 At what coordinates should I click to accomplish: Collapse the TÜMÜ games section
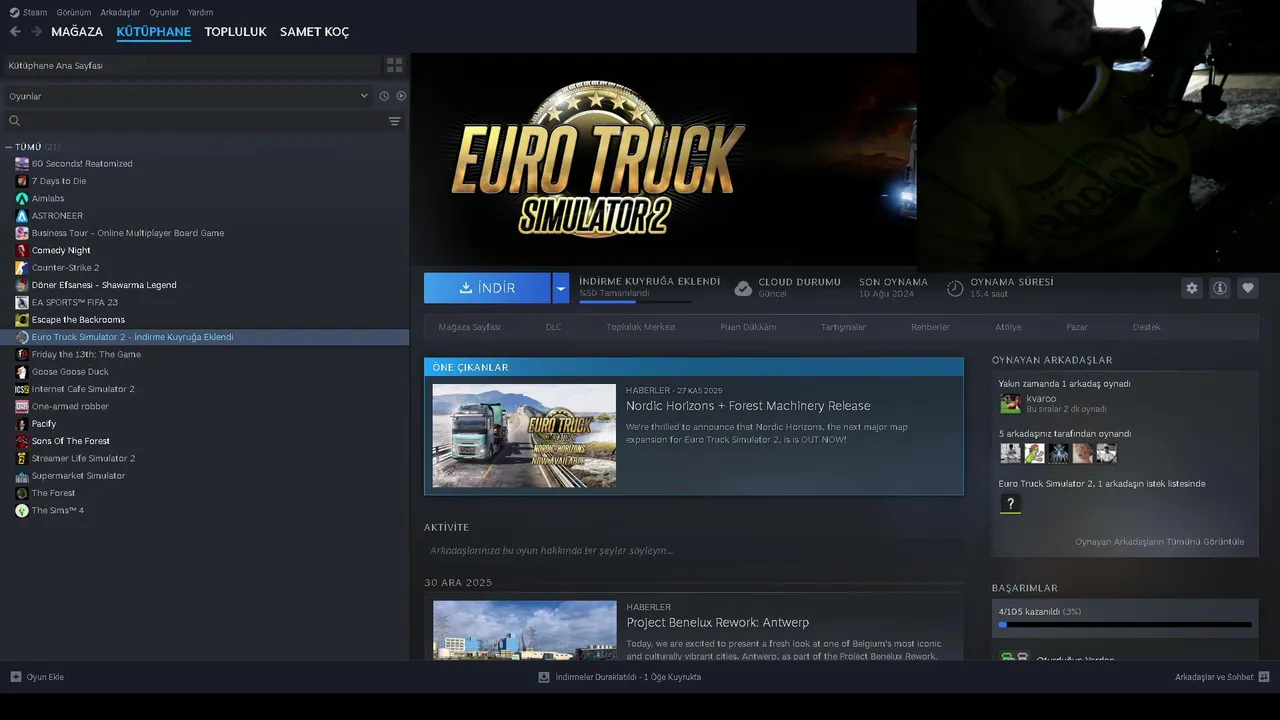8,147
